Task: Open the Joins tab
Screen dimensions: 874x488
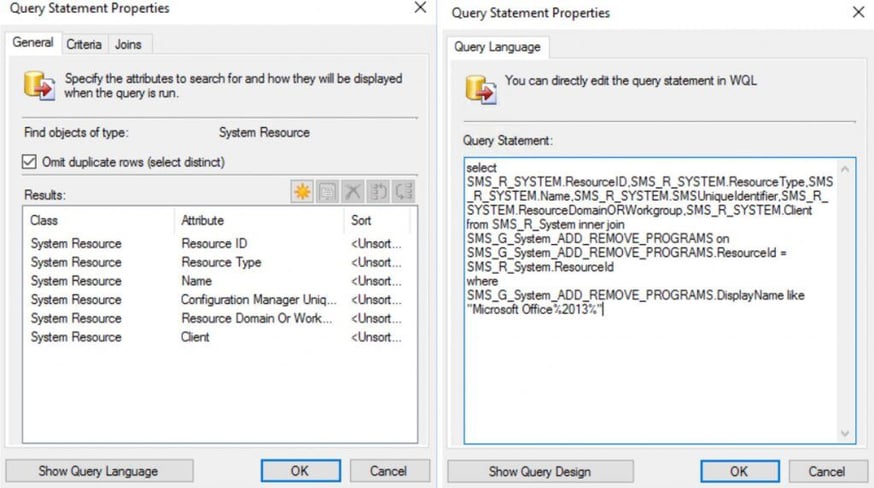Action: coord(128,44)
